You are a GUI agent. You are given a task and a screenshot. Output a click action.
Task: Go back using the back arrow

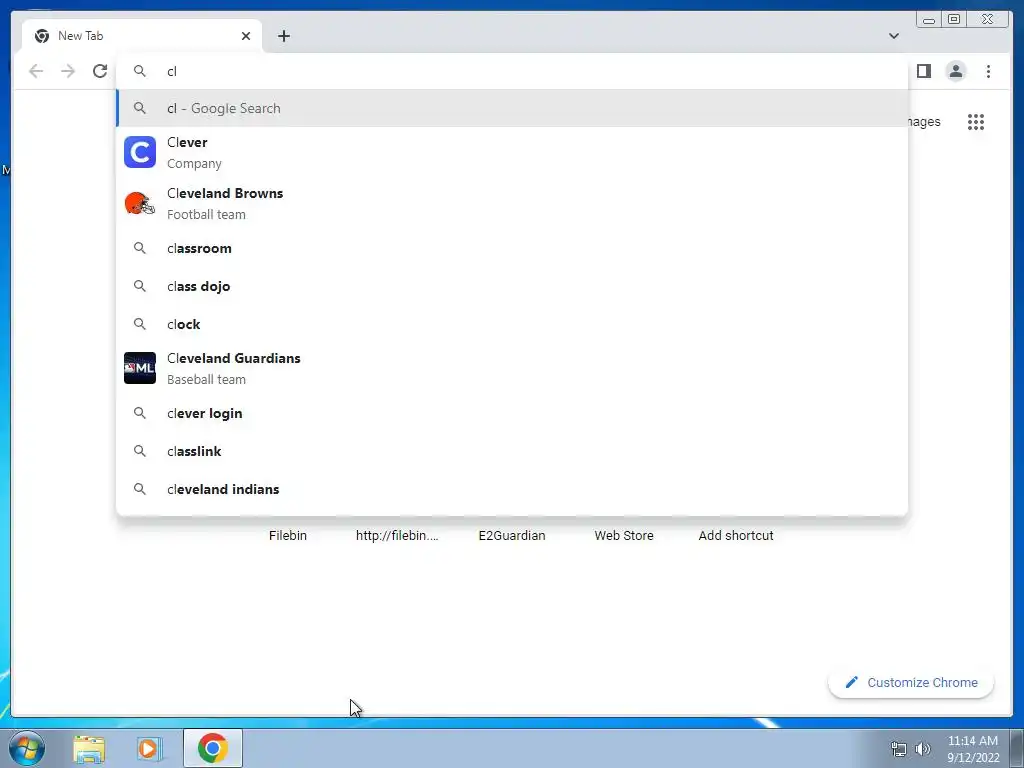[x=36, y=71]
